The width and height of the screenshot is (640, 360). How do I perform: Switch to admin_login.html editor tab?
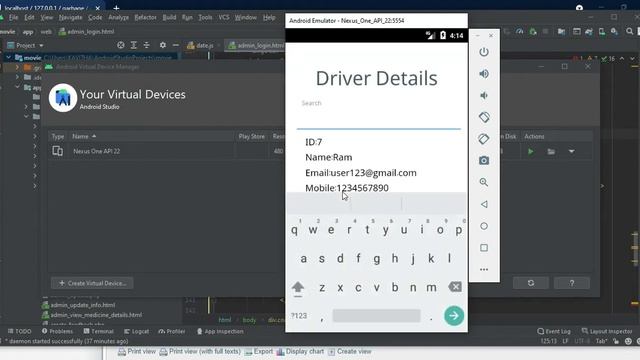pos(256,45)
